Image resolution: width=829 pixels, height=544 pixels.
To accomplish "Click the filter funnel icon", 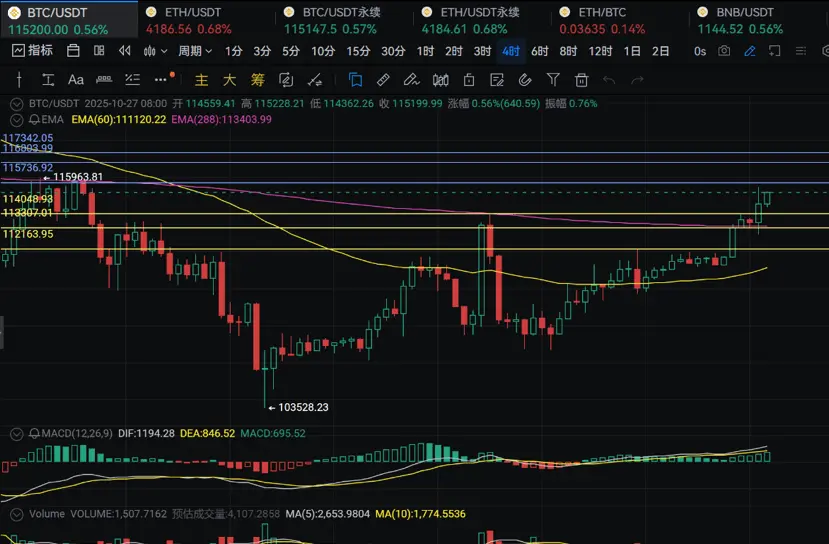I will tap(553, 80).
